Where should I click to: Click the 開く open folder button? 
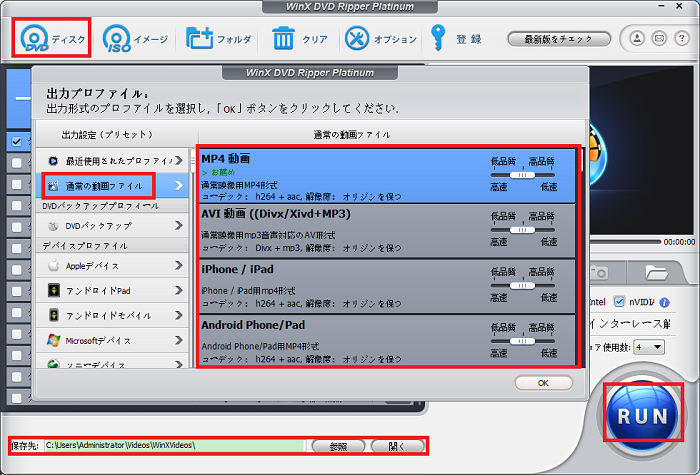pos(397,446)
